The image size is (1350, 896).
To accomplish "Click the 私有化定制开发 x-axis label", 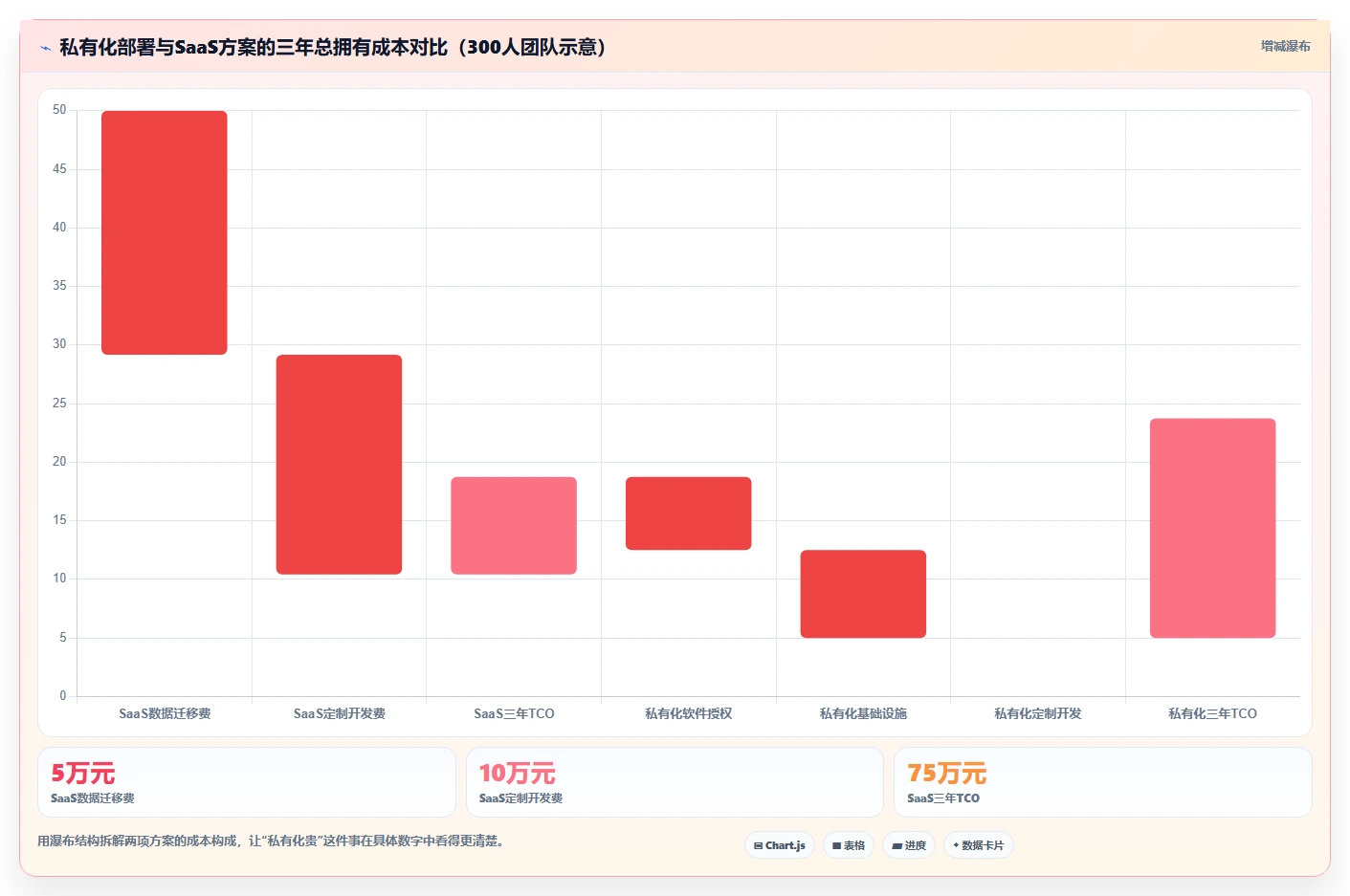I will click(1037, 713).
